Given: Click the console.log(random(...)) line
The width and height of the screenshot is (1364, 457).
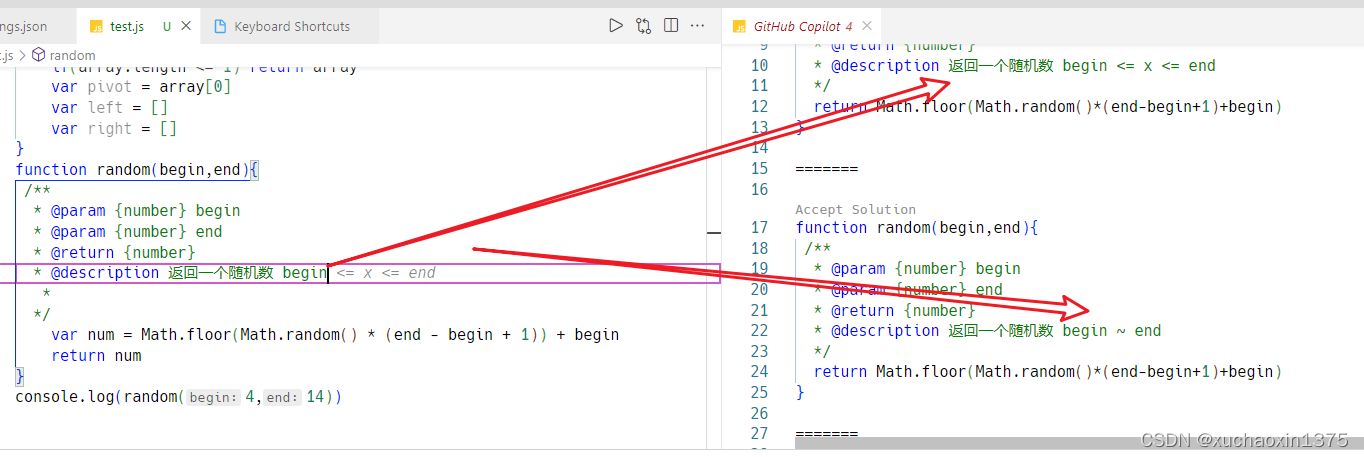Looking at the screenshot, I should pos(178,396).
